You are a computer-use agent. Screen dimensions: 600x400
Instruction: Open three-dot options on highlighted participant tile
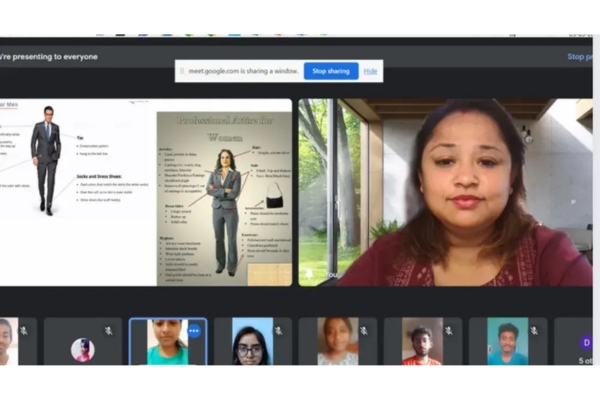pyautogui.click(x=194, y=330)
